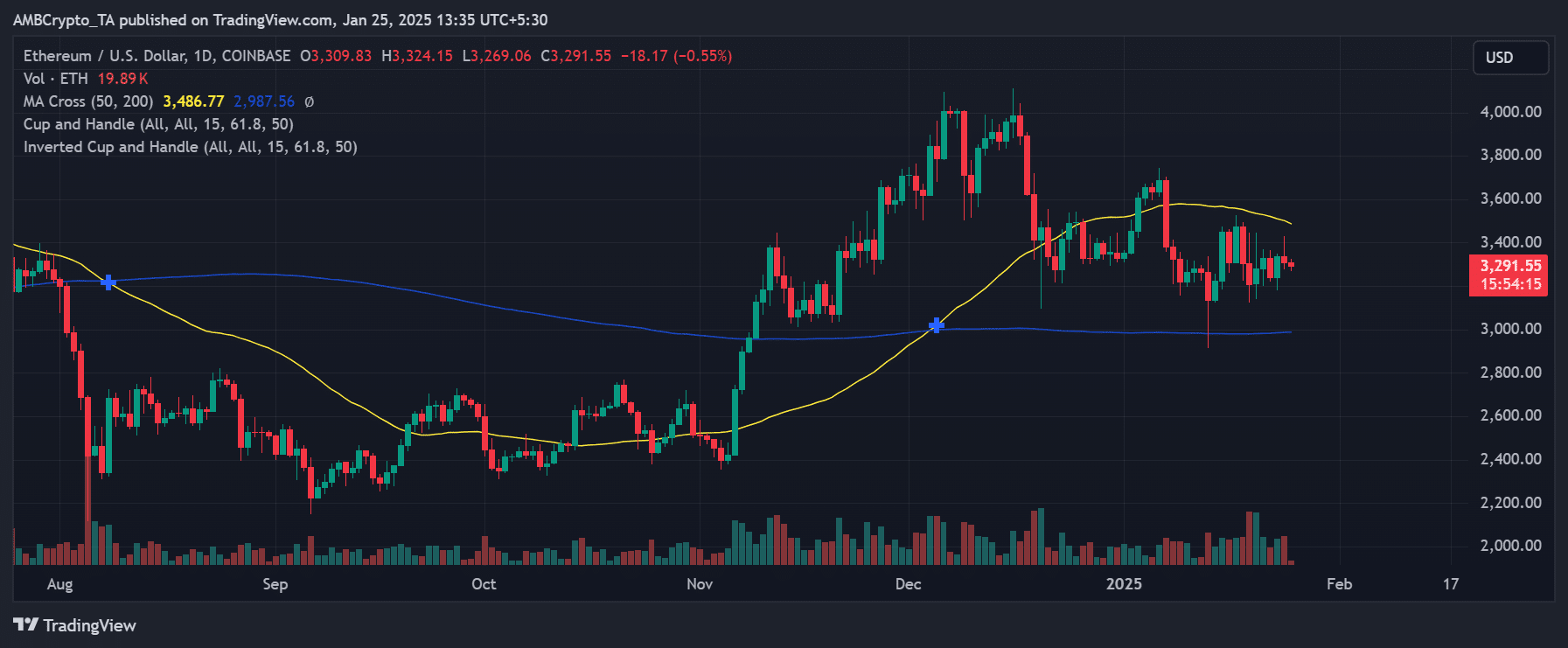Open the USD currency selector
Viewport: 1568px width, 648px height.
pos(1510,58)
